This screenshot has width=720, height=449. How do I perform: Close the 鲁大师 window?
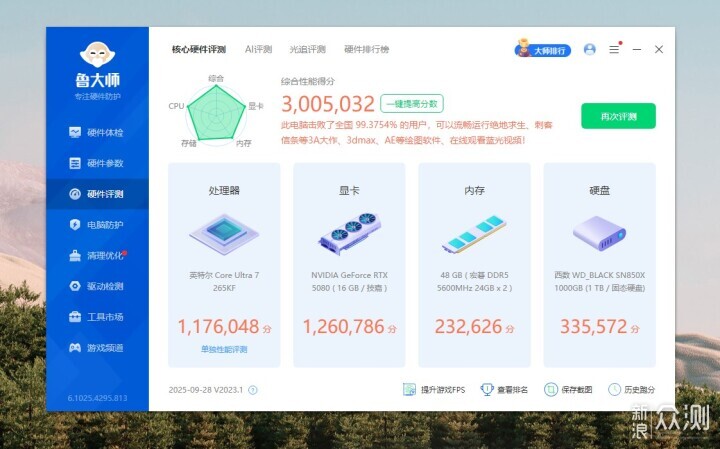click(659, 49)
